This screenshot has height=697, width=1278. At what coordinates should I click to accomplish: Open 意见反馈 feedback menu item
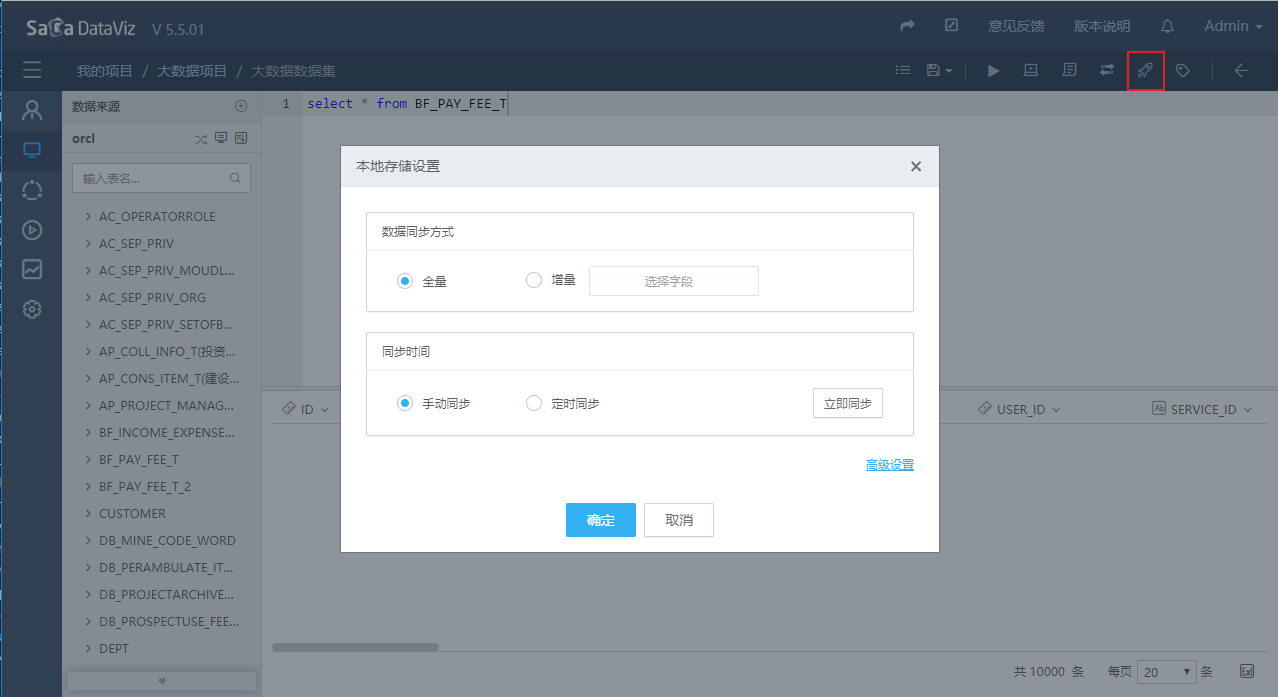(x=1016, y=26)
